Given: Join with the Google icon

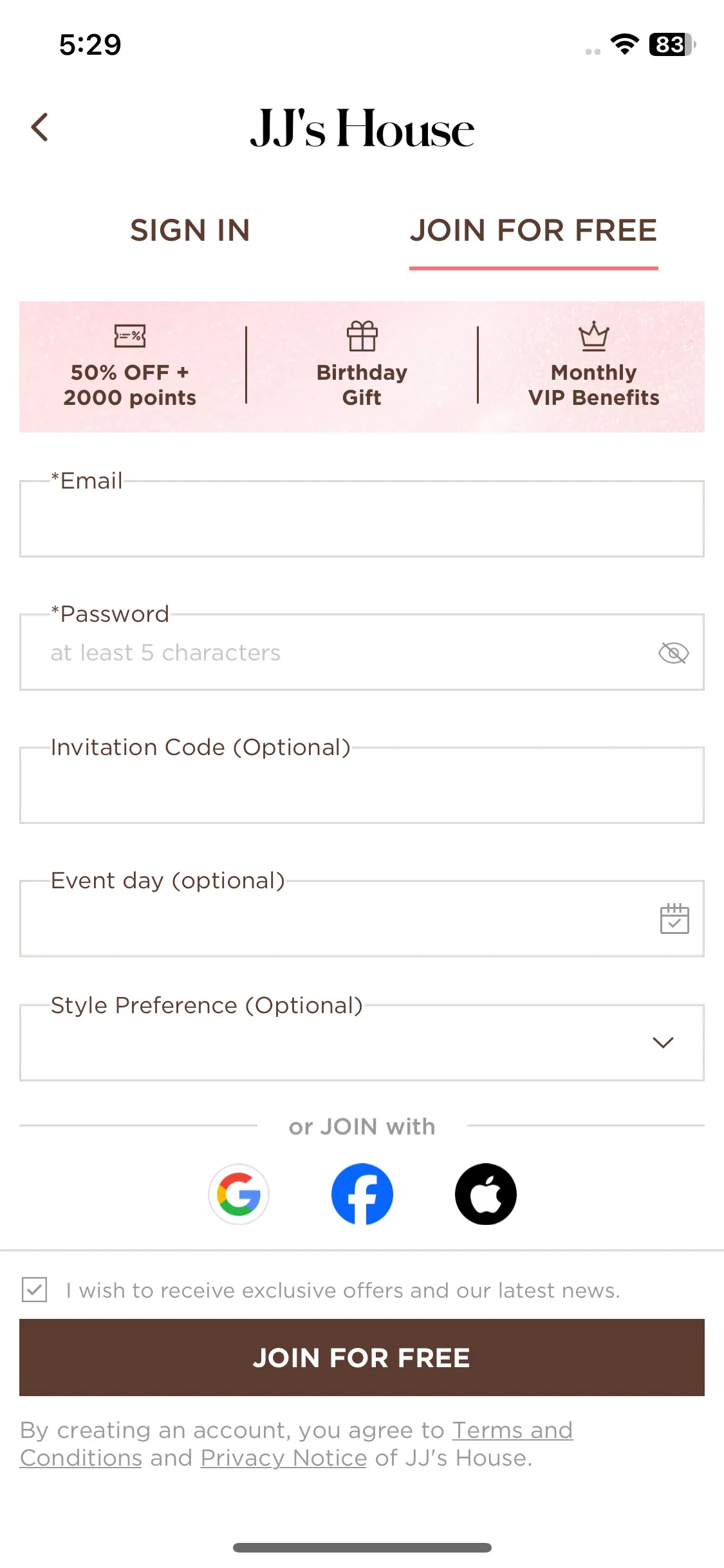Looking at the screenshot, I should coord(239,1194).
